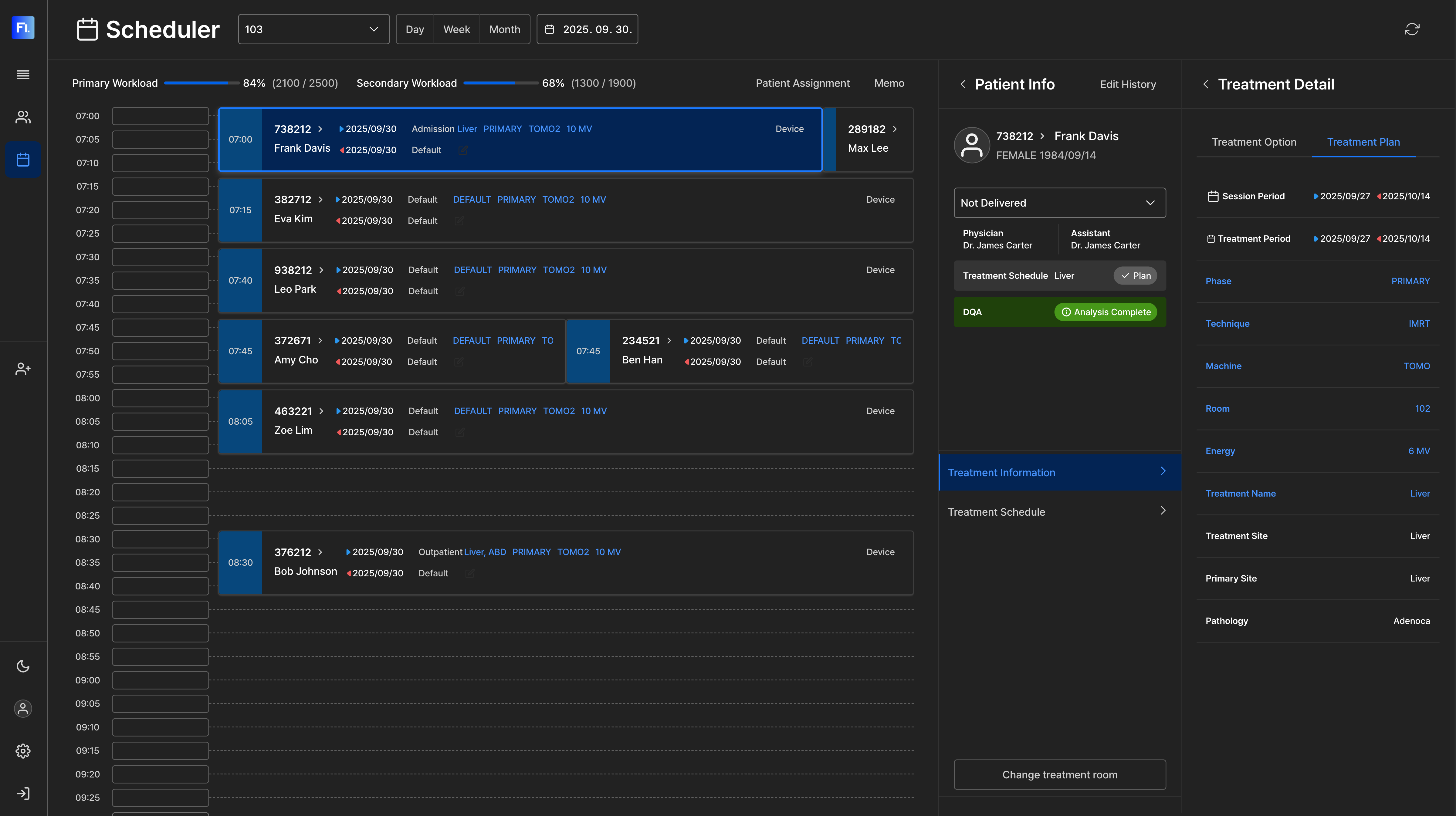Open the patients group icon in sidebar
Screen dimensions: 1456x816
(x=23, y=117)
